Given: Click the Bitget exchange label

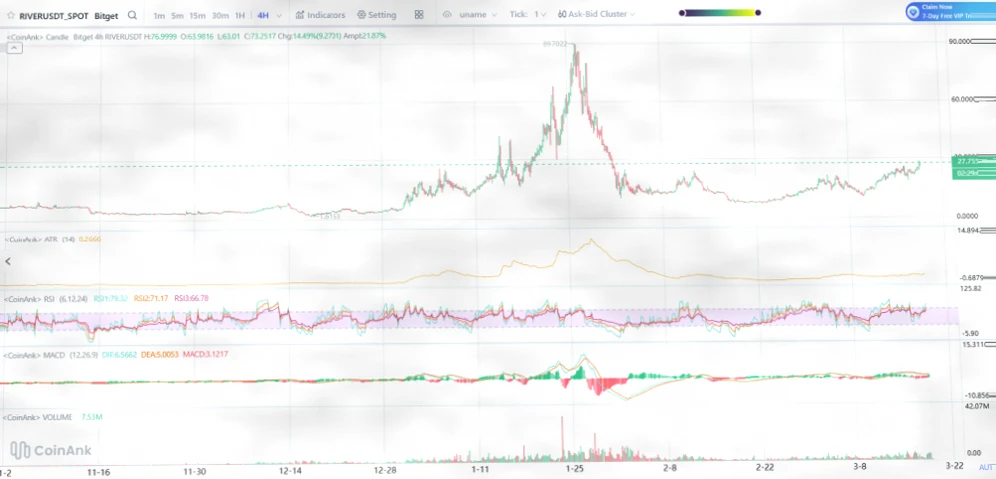Looking at the screenshot, I should pyautogui.click(x=107, y=15).
